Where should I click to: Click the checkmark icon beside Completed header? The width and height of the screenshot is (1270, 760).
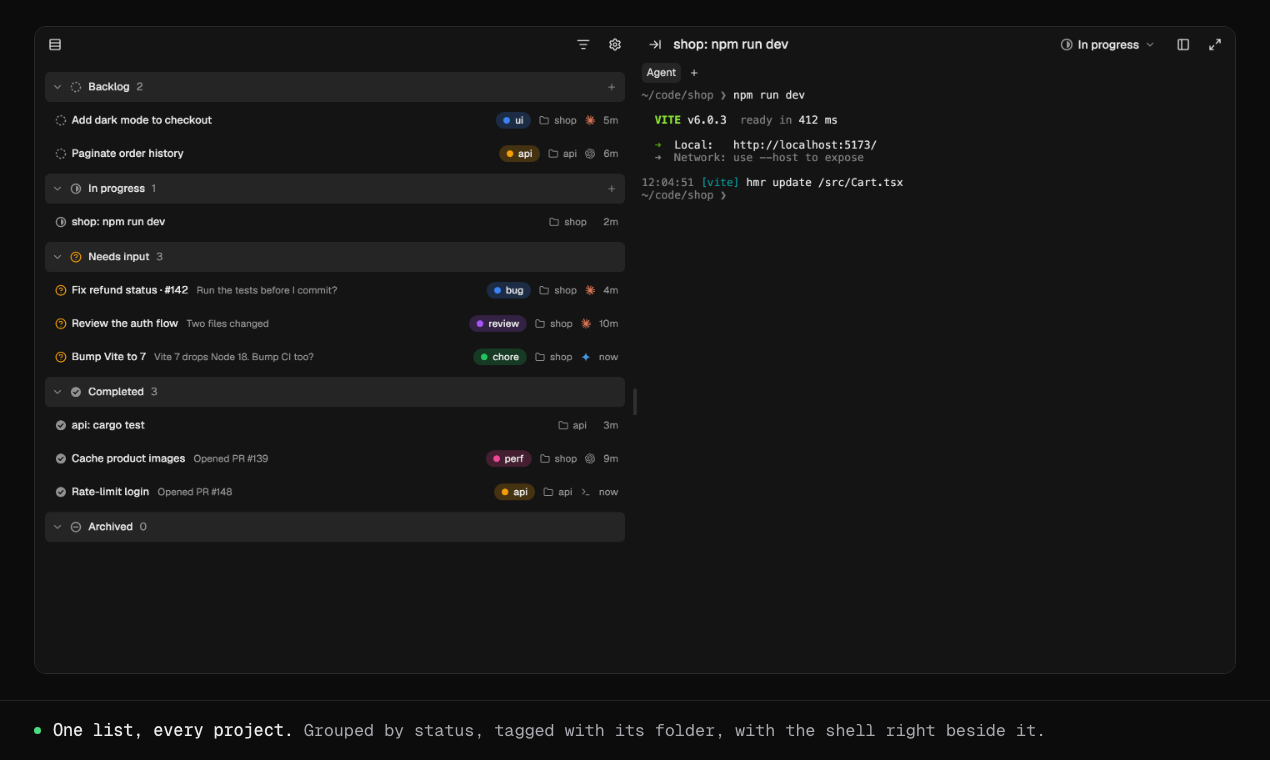click(x=76, y=392)
